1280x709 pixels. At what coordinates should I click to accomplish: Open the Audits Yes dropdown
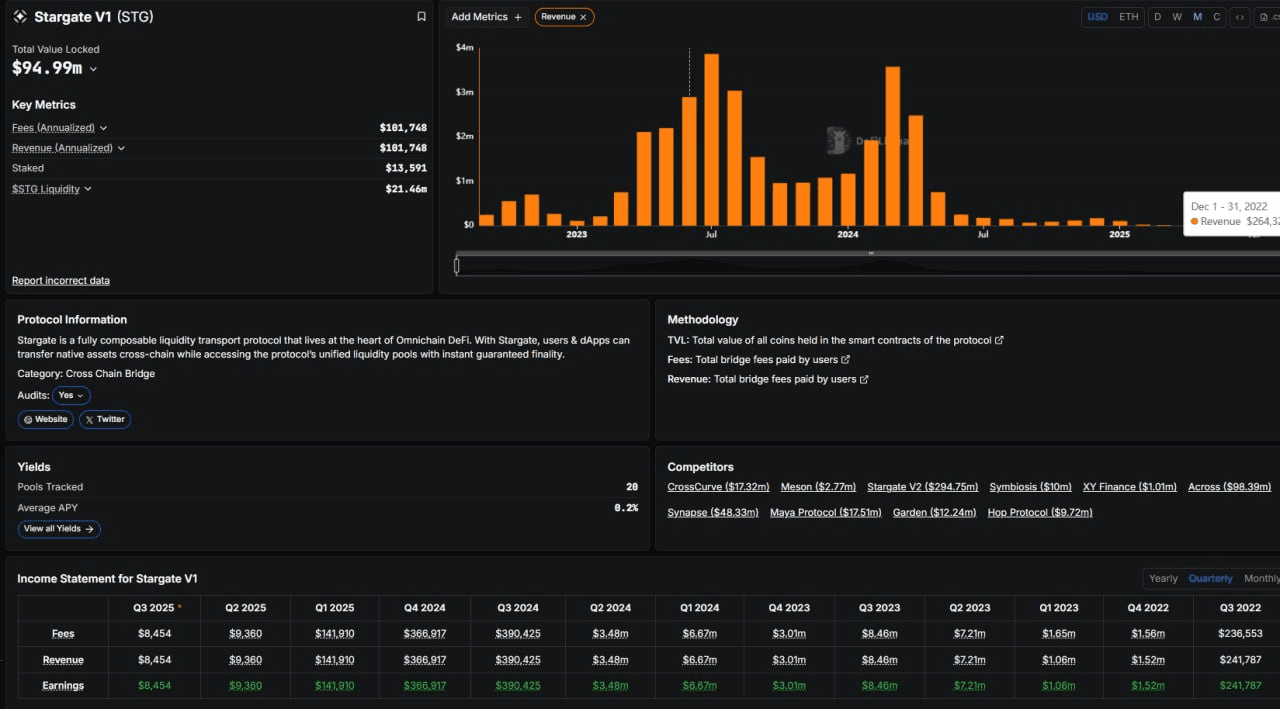point(71,395)
